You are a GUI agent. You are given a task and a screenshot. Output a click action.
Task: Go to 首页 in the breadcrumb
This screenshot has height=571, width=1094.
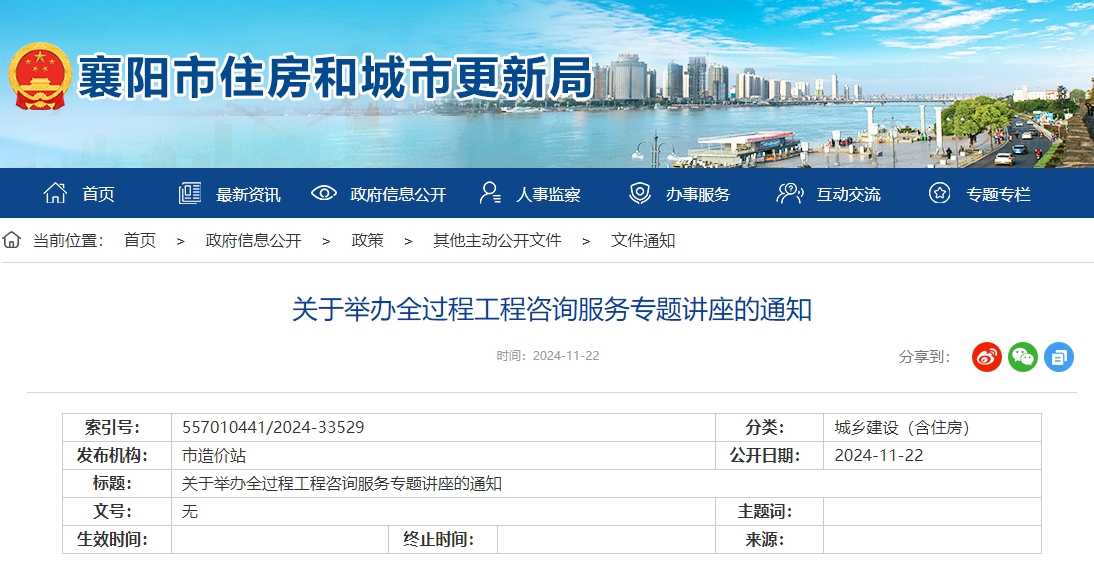coord(140,241)
